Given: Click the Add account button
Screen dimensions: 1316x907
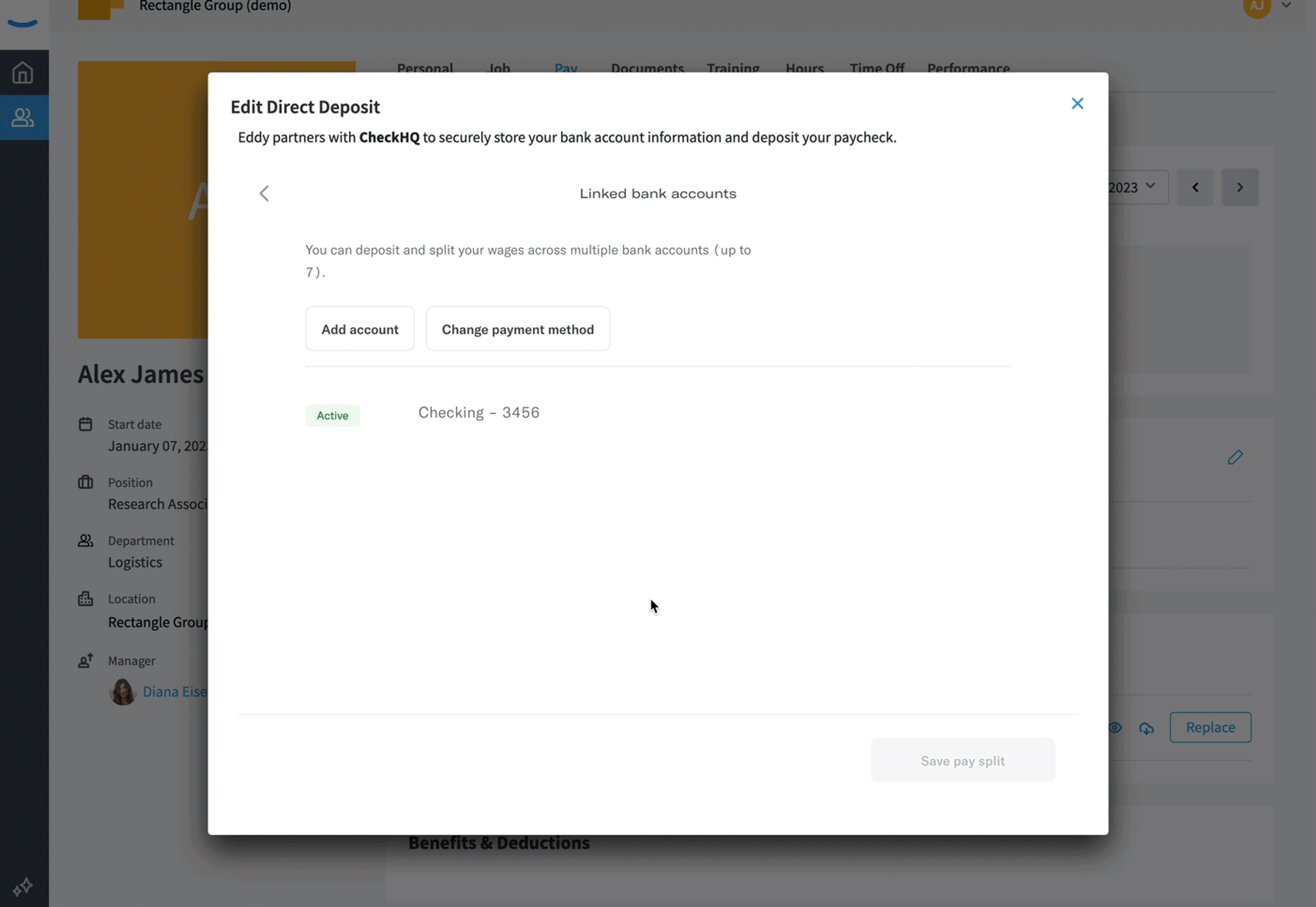Looking at the screenshot, I should click(360, 329).
